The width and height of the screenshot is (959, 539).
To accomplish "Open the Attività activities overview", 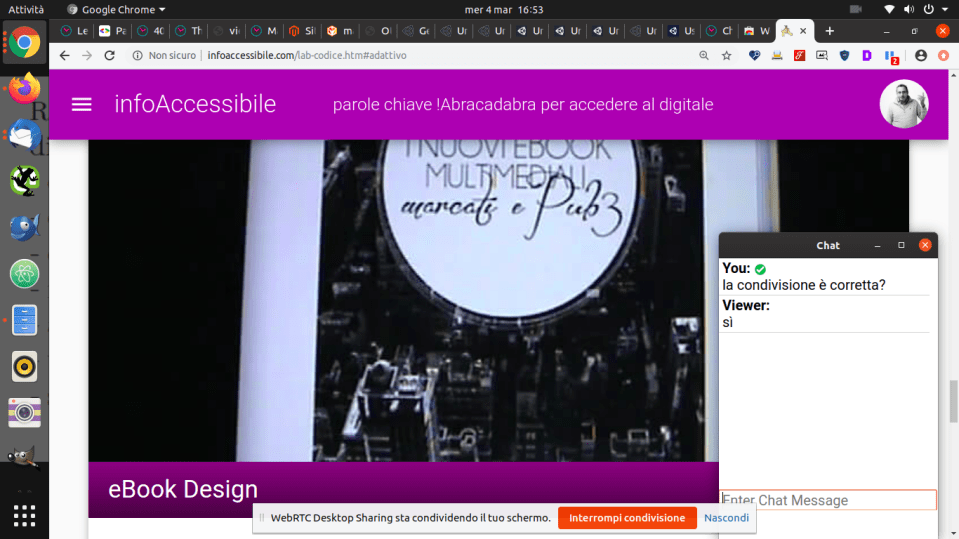I will (x=24, y=9).
